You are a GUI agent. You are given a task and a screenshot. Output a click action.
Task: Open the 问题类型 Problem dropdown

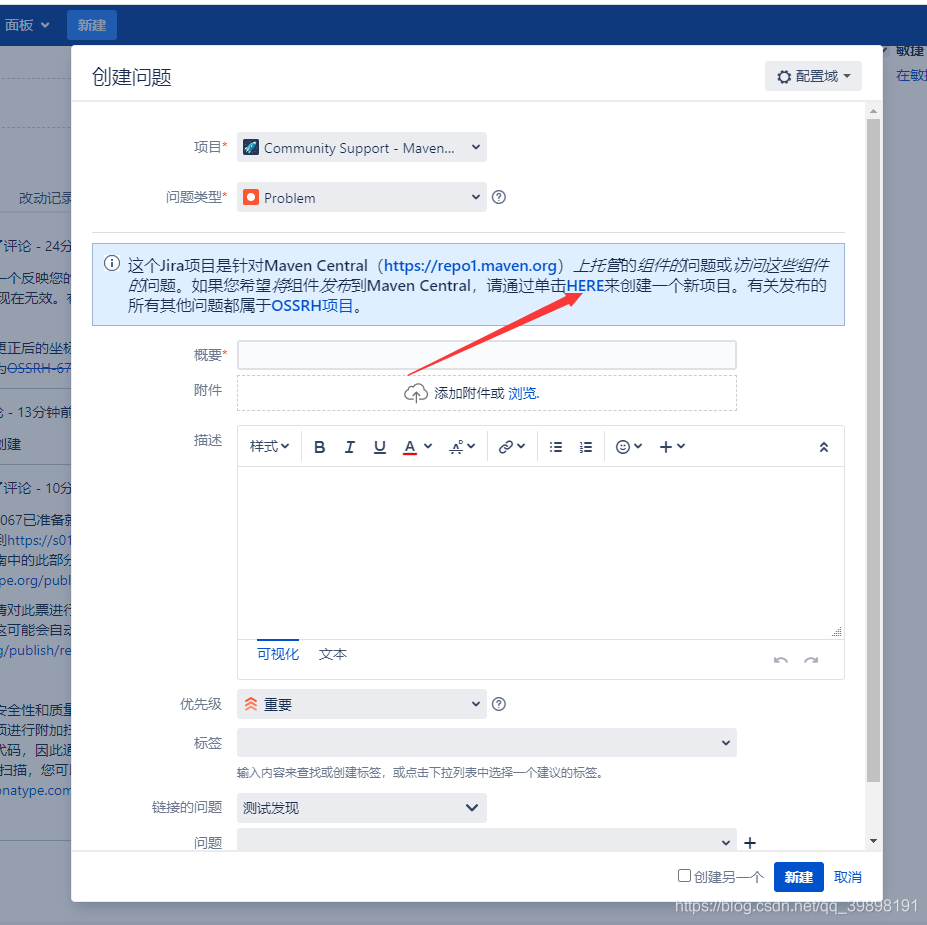(x=362, y=197)
